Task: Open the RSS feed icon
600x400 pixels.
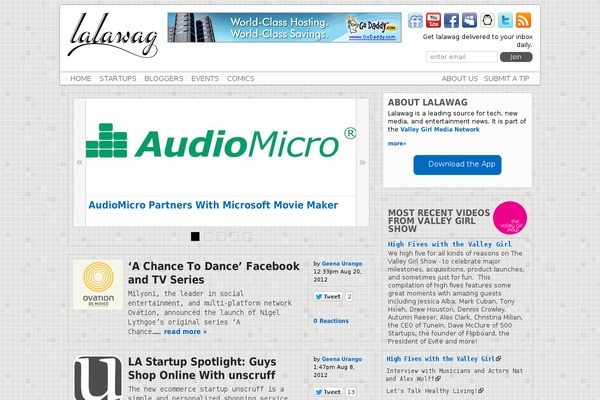Action: click(523, 20)
